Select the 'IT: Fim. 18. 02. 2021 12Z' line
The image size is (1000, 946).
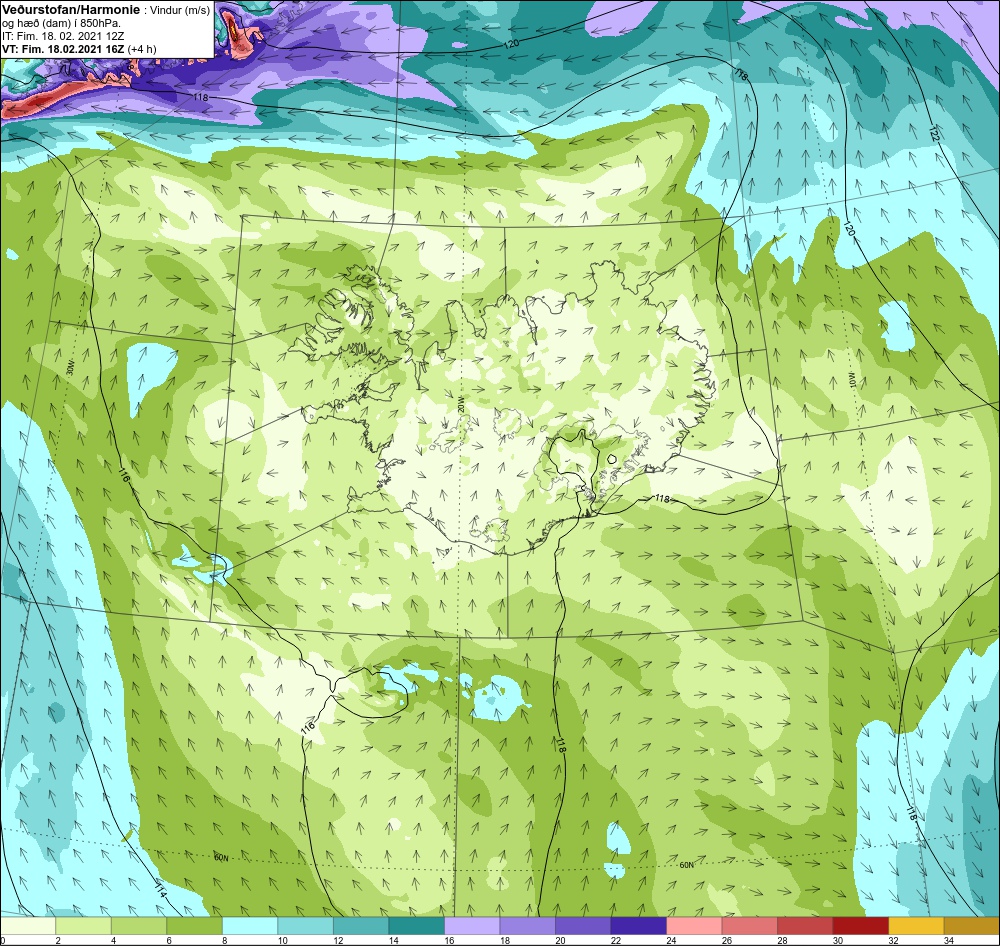click(x=62, y=36)
